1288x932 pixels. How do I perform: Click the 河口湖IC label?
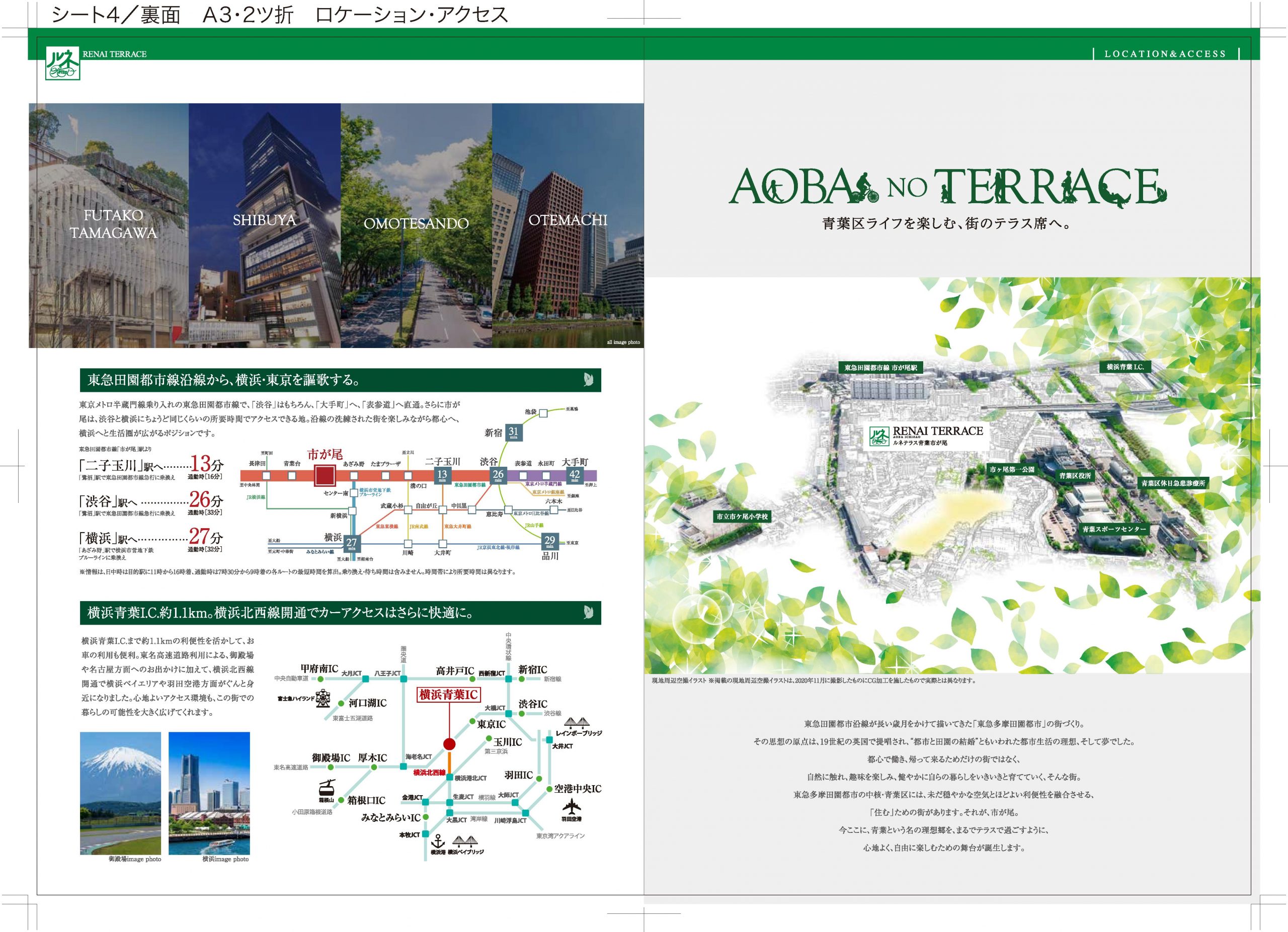click(x=367, y=703)
